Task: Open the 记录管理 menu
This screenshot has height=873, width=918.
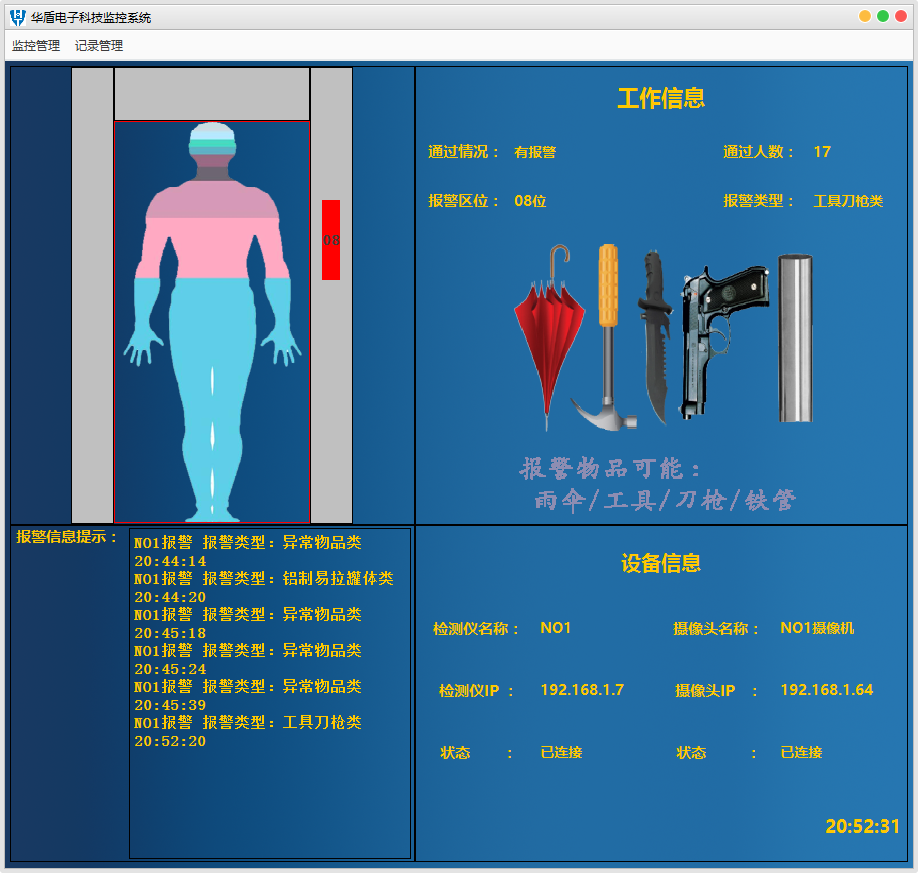Action: pos(99,46)
